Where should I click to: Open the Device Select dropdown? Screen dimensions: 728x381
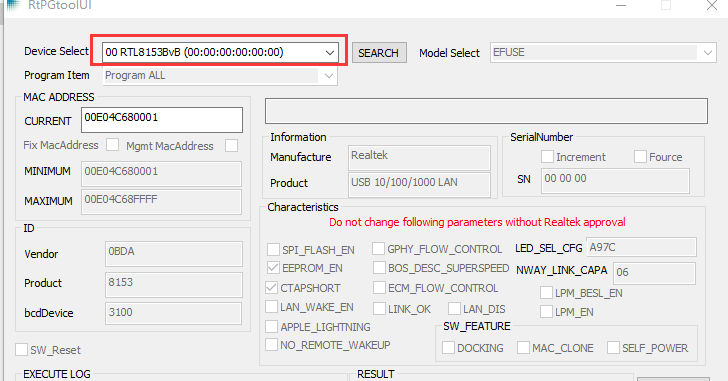pos(220,52)
